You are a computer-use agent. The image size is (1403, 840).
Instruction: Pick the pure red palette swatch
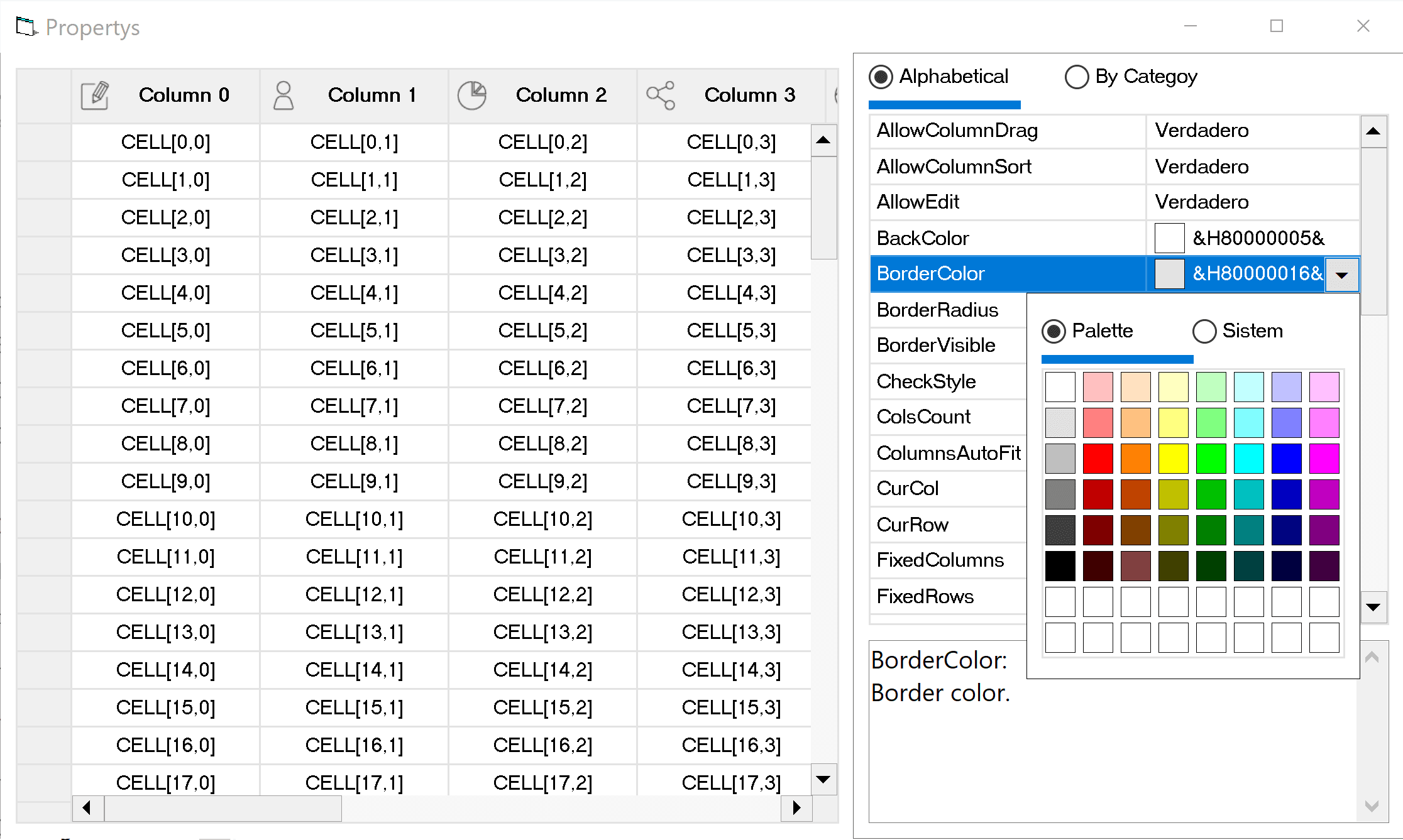click(x=1098, y=459)
